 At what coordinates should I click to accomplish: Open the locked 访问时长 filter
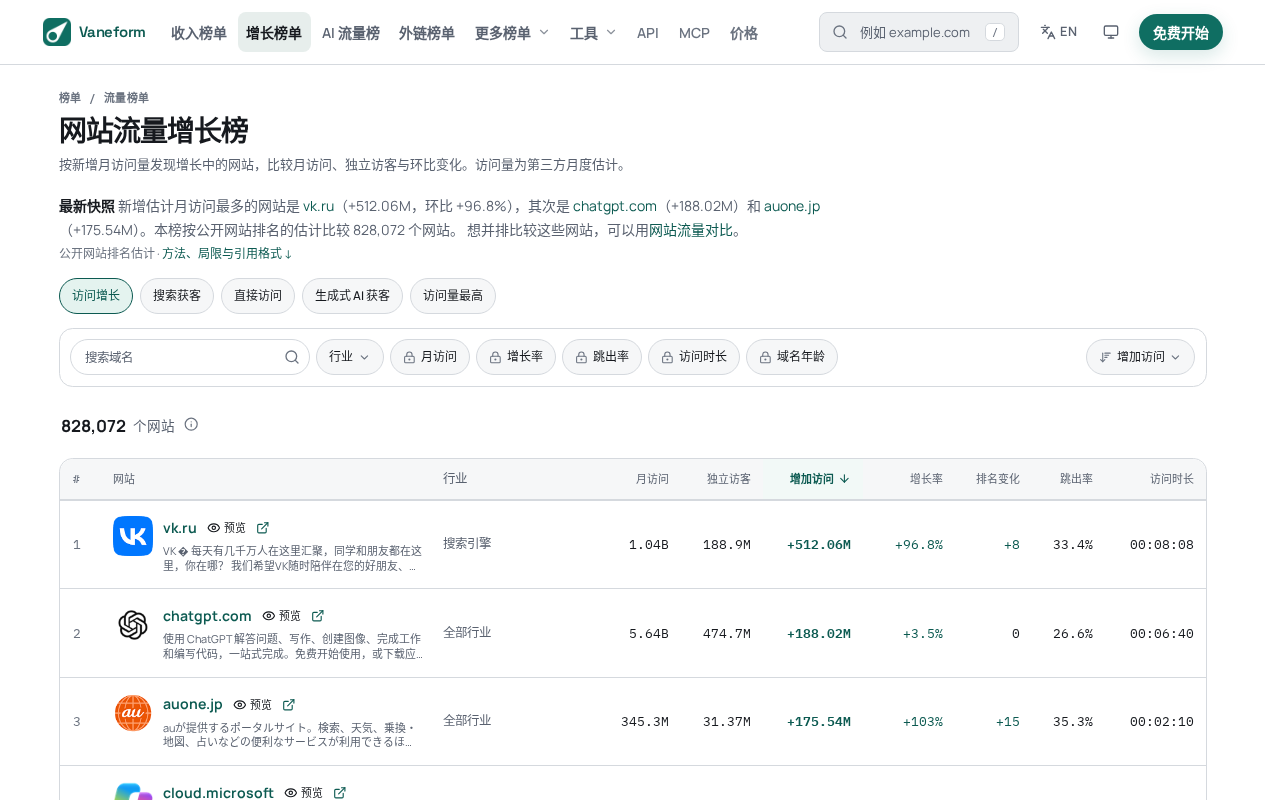(694, 357)
